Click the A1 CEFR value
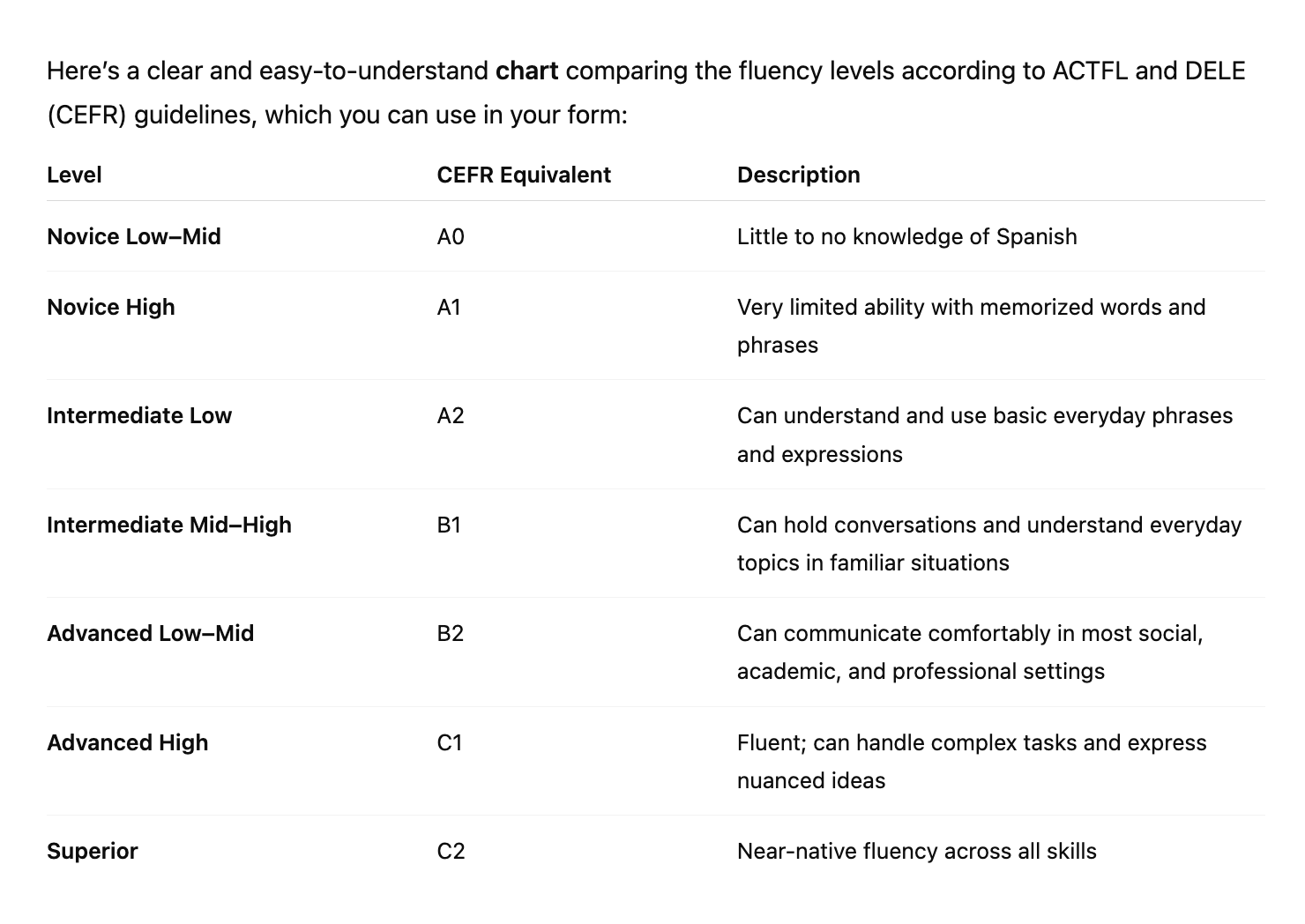This screenshot has height=924, width=1305. click(449, 307)
